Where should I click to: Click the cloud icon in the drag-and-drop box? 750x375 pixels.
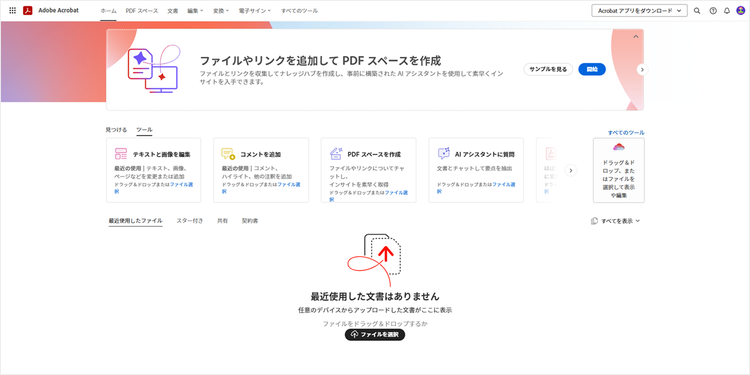pyautogui.click(x=619, y=147)
